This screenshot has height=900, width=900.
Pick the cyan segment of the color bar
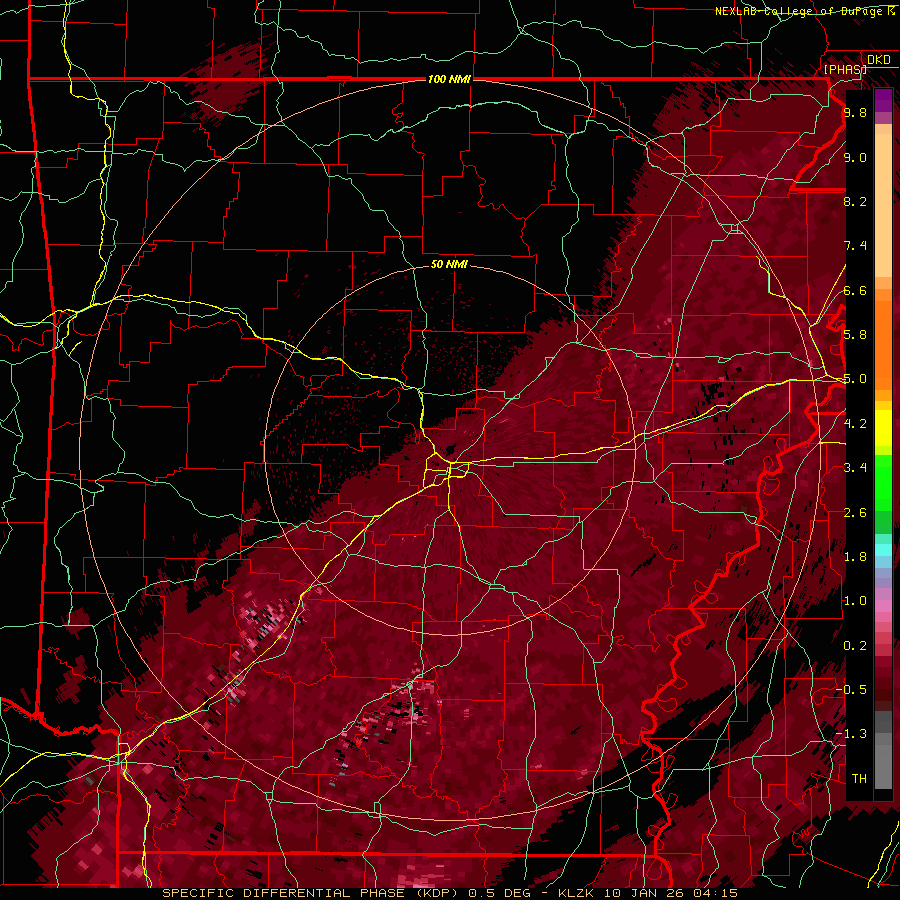(x=883, y=550)
